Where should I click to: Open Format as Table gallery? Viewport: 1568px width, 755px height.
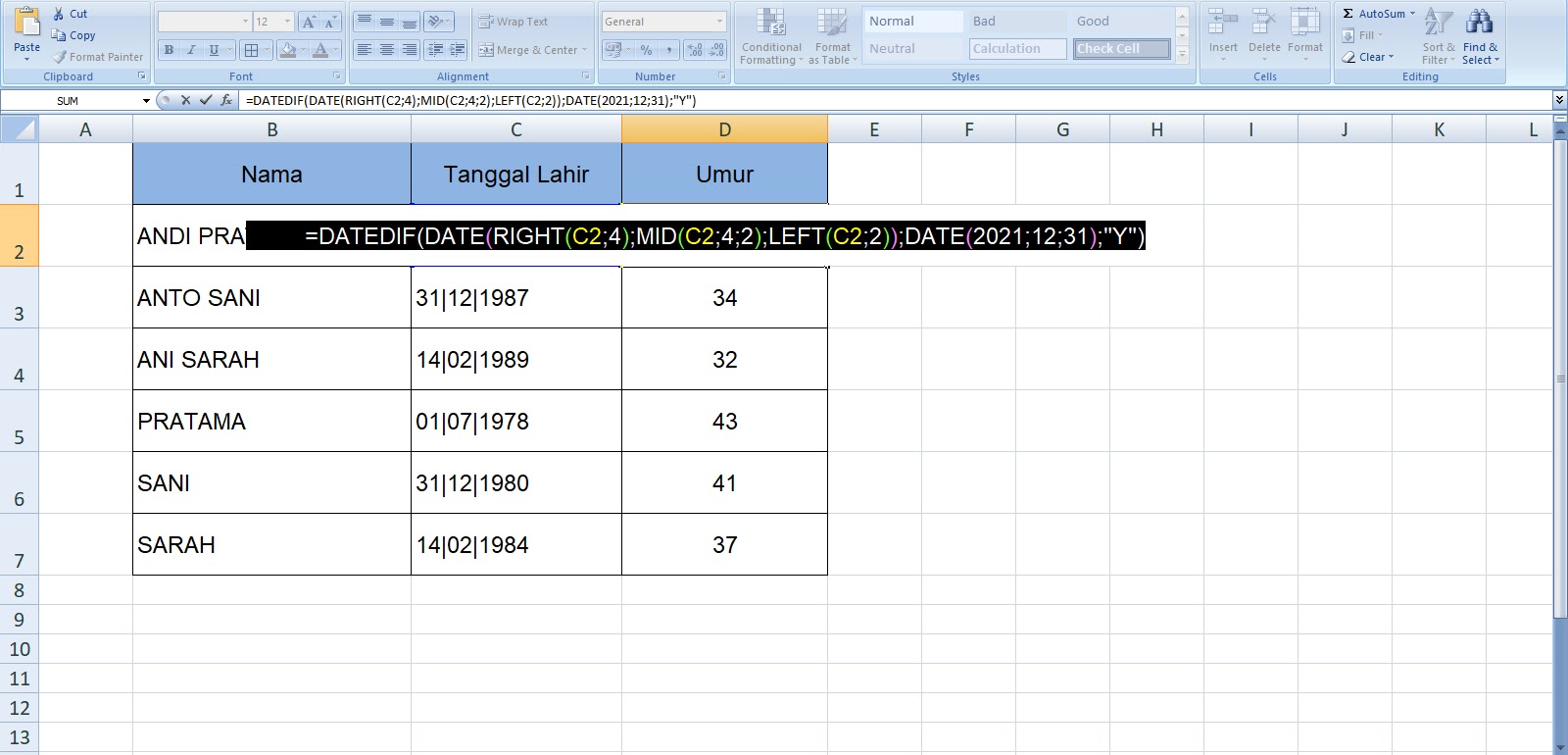click(832, 37)
